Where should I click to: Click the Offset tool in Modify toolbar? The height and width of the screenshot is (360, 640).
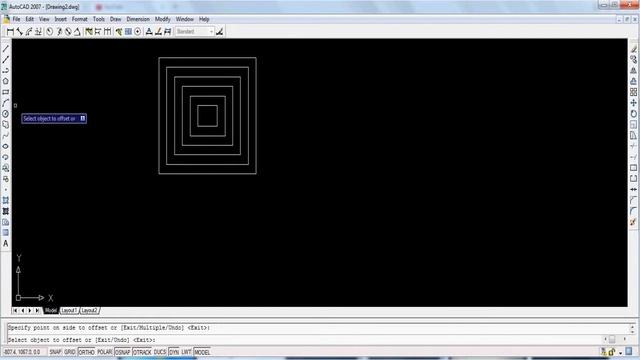633,81
